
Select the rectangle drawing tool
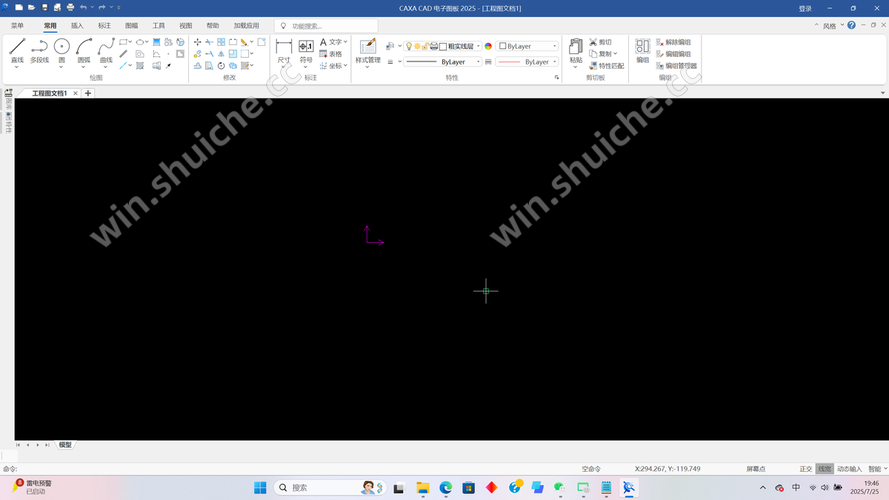coord(123,42)
